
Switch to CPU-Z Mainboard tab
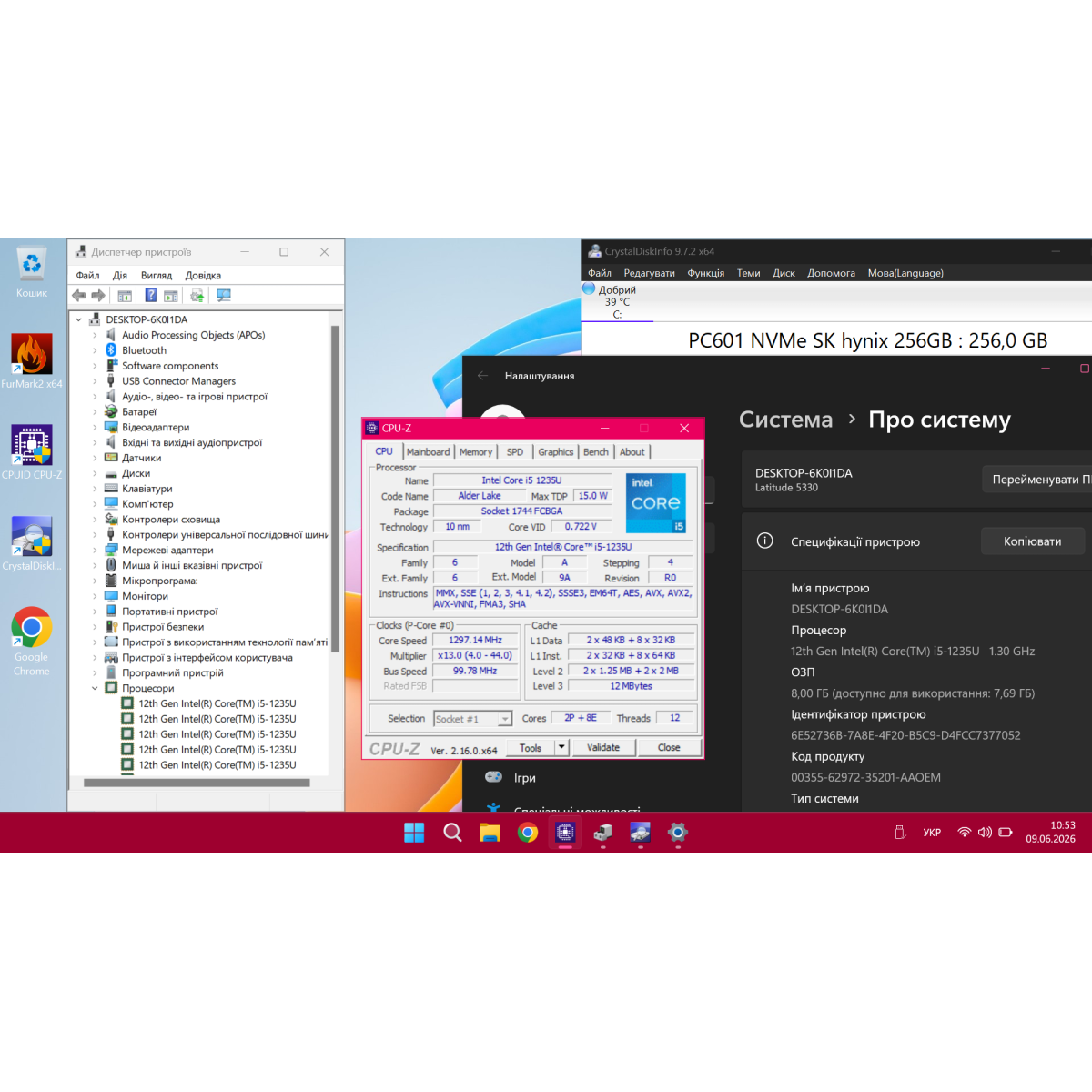(x=428, y=452)
